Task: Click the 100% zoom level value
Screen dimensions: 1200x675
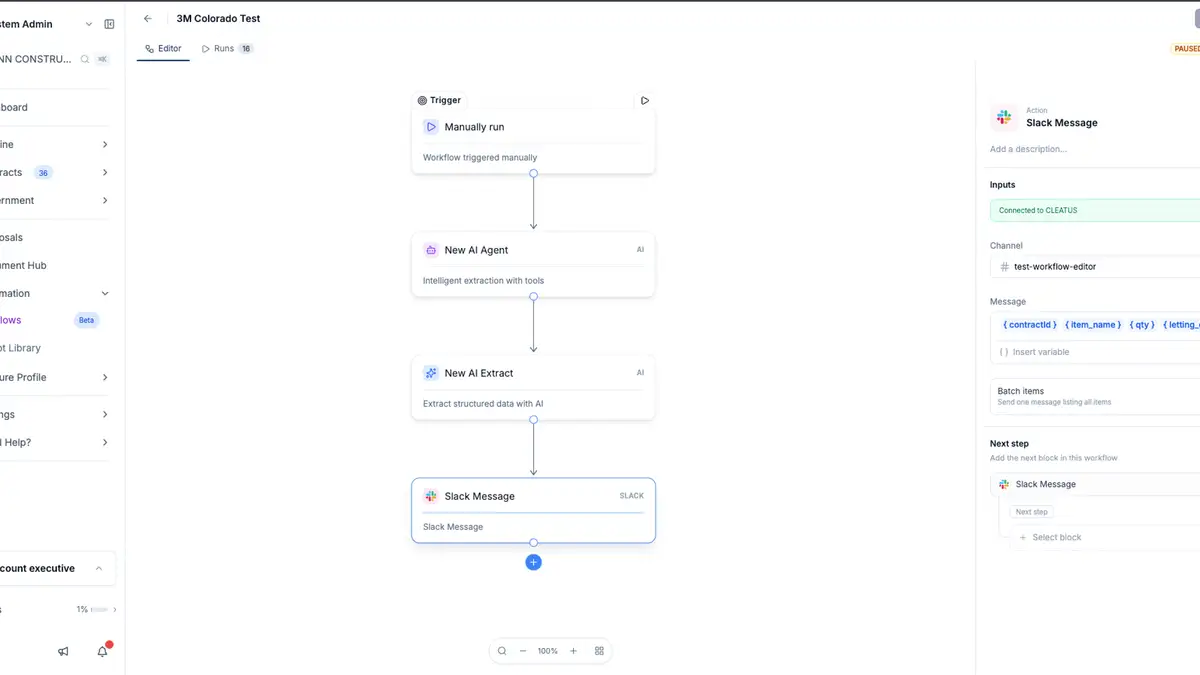Action: [548, 651]
